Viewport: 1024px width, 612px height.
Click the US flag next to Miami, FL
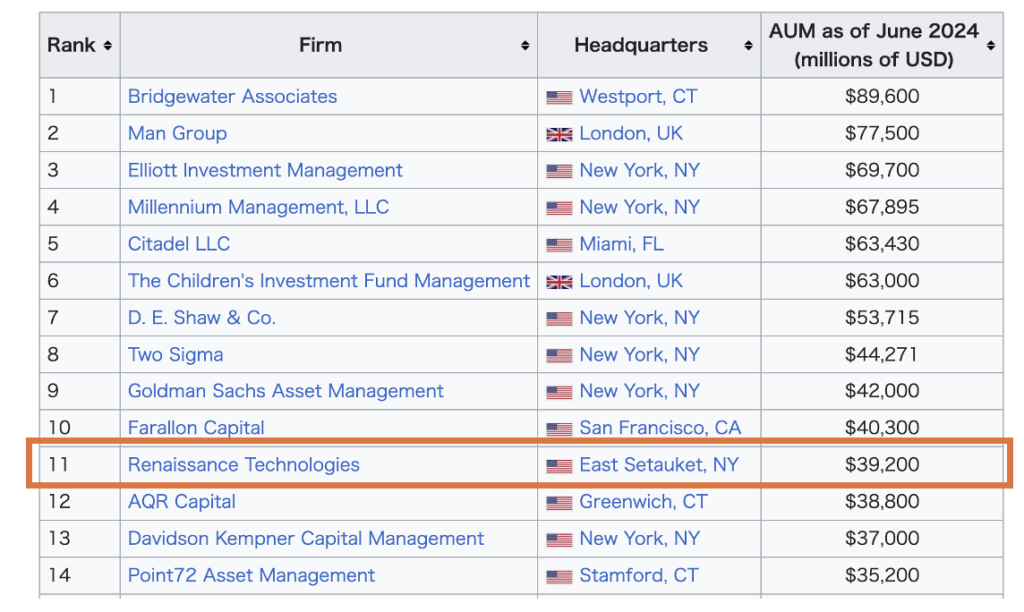559,245
